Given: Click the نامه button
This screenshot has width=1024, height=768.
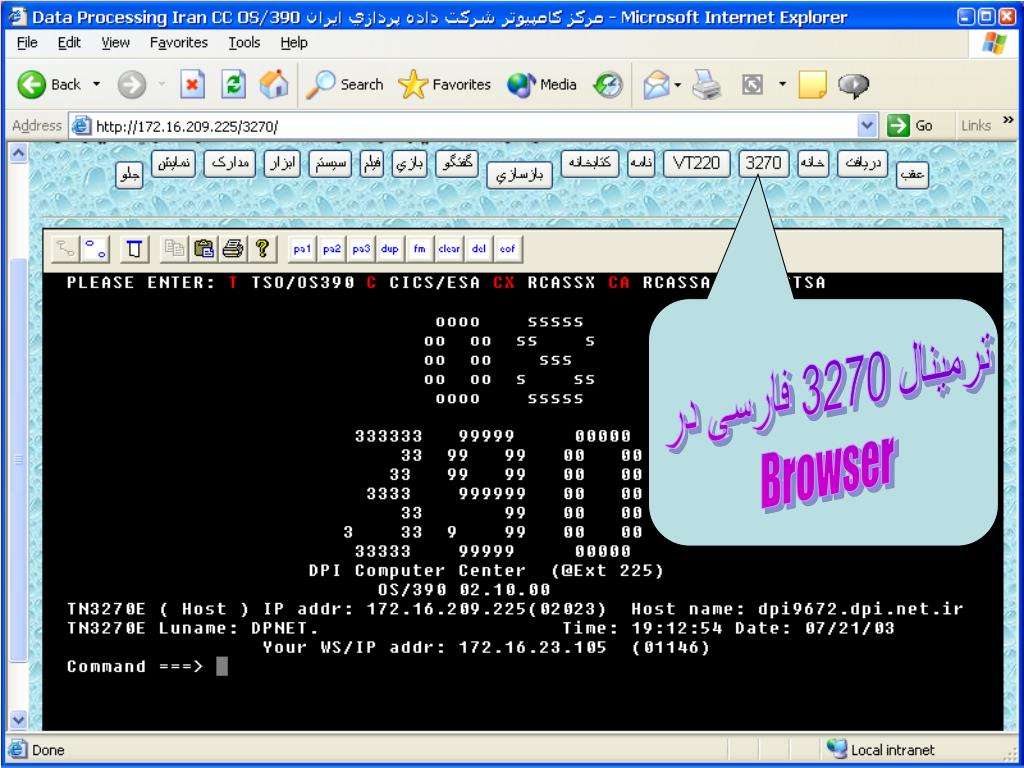Looking at the screenshot, I should (641, 163).
